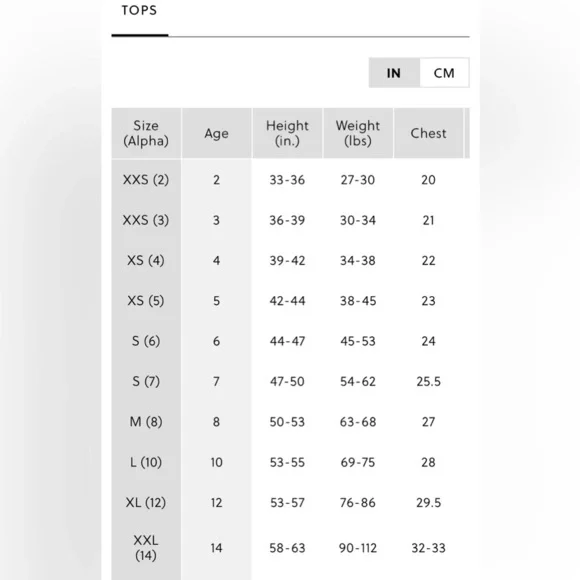Viewport: 580px width, 580px height.
Task: Click the Chest column header
Action: (428, 133)
